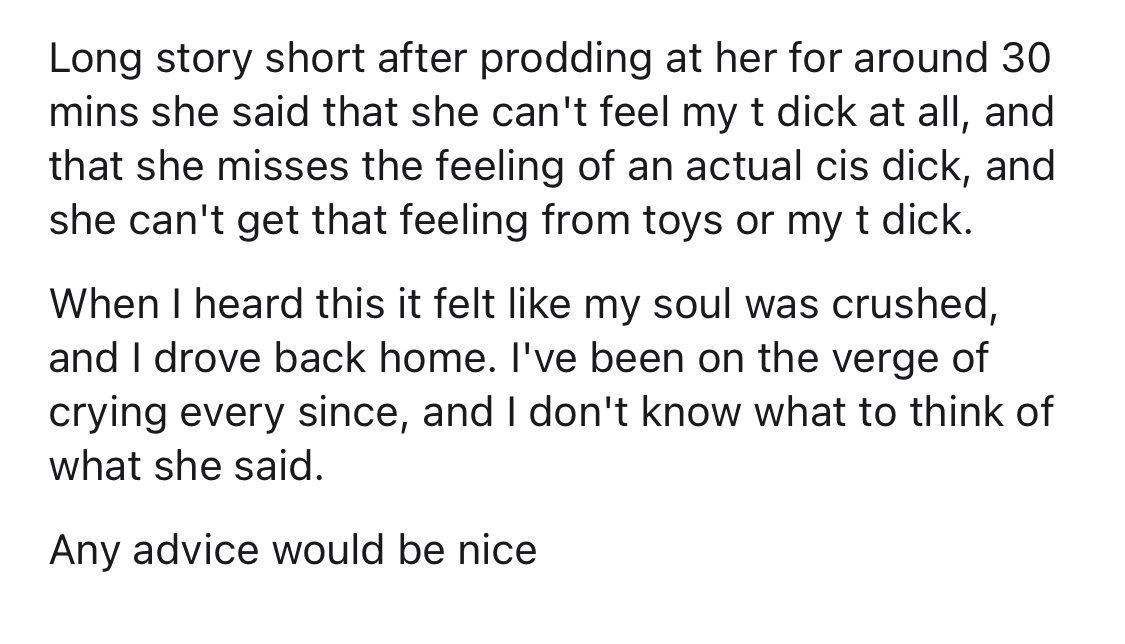Viewport: 1125px width, 644px height.
Task: Click the word "drove" in the second paragraph
Action: tap(207, 357)
